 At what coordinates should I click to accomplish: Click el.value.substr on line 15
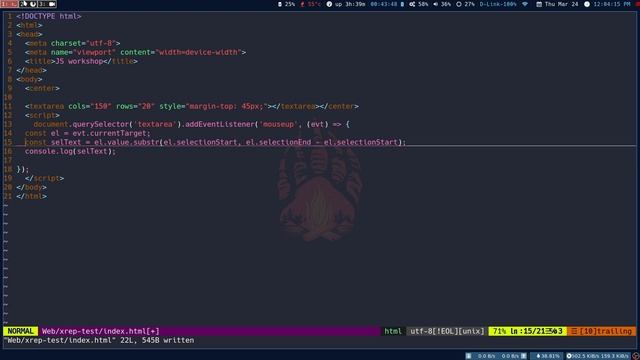tap(127, 142)
